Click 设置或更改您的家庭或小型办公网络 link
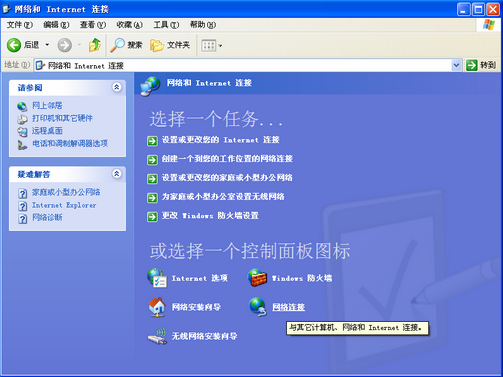503x377 pixels. click(227, 178)
